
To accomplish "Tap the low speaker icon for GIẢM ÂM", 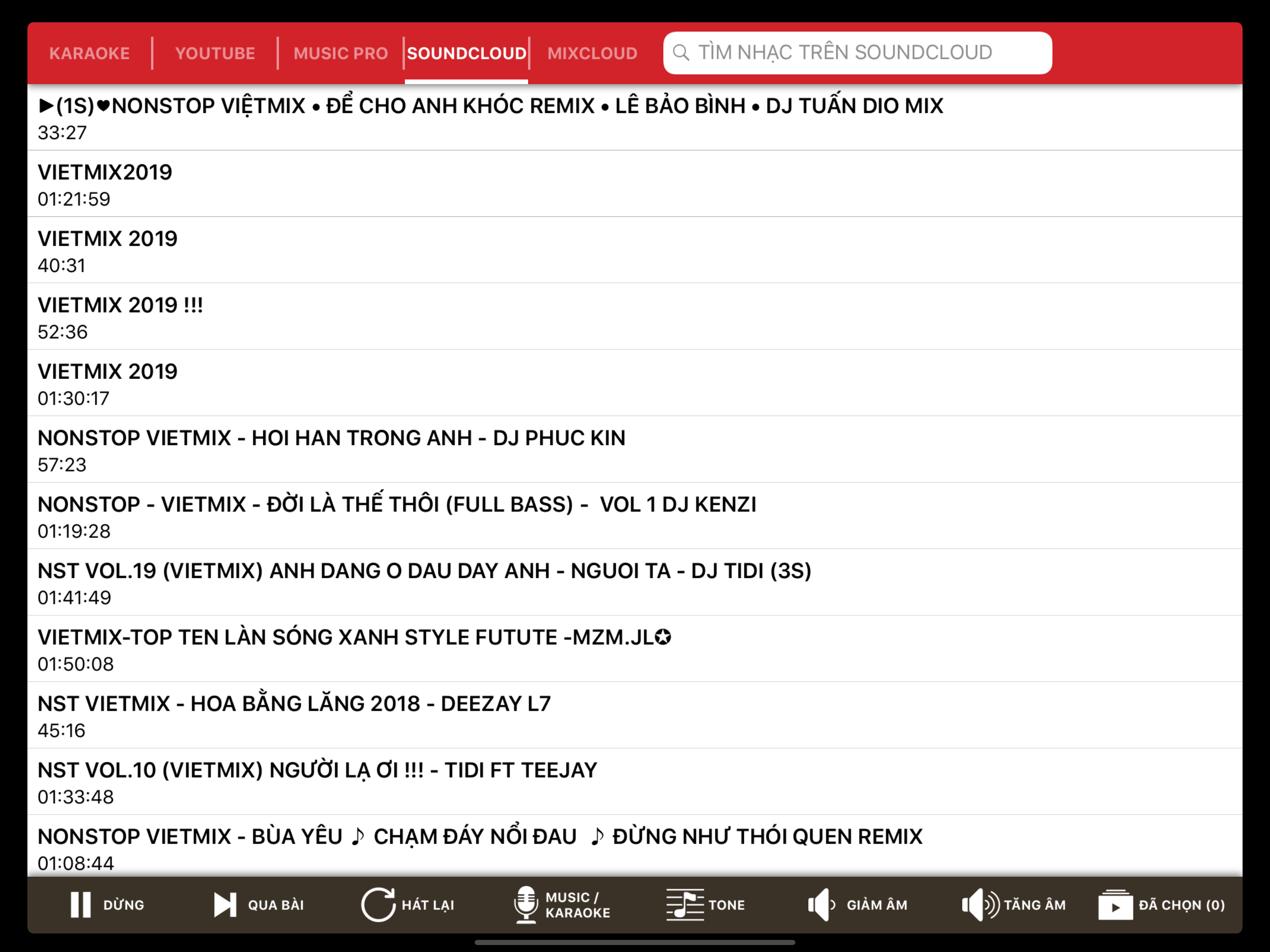I will pos(821,905).
